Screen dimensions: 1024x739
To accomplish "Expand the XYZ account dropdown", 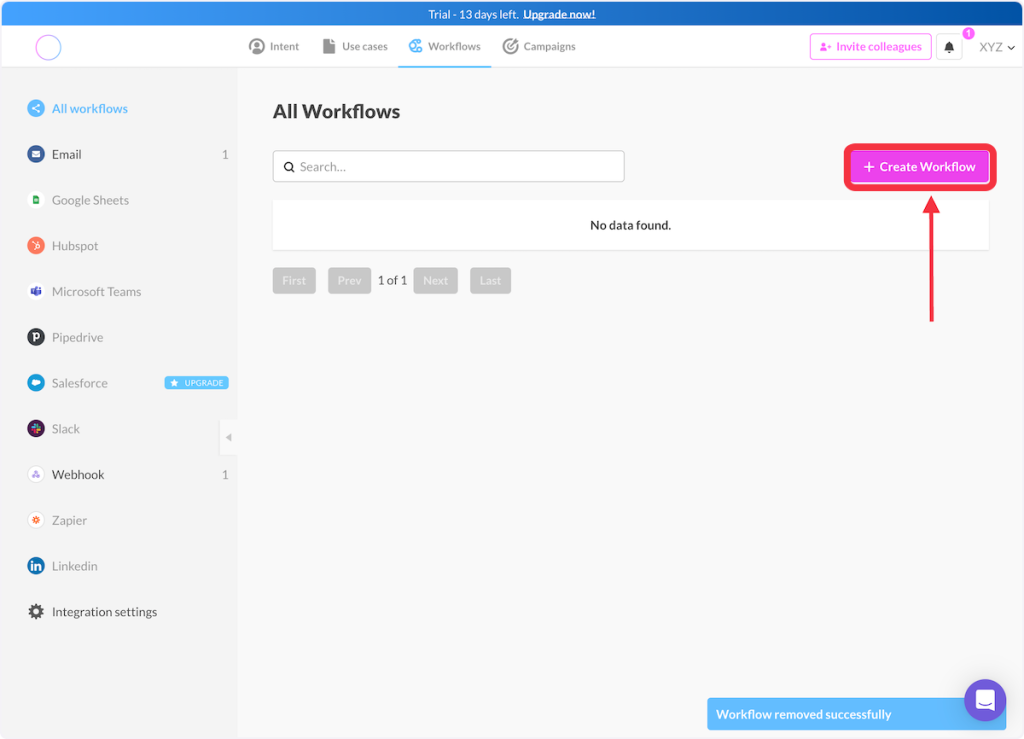I will click(x=996, y=47).
